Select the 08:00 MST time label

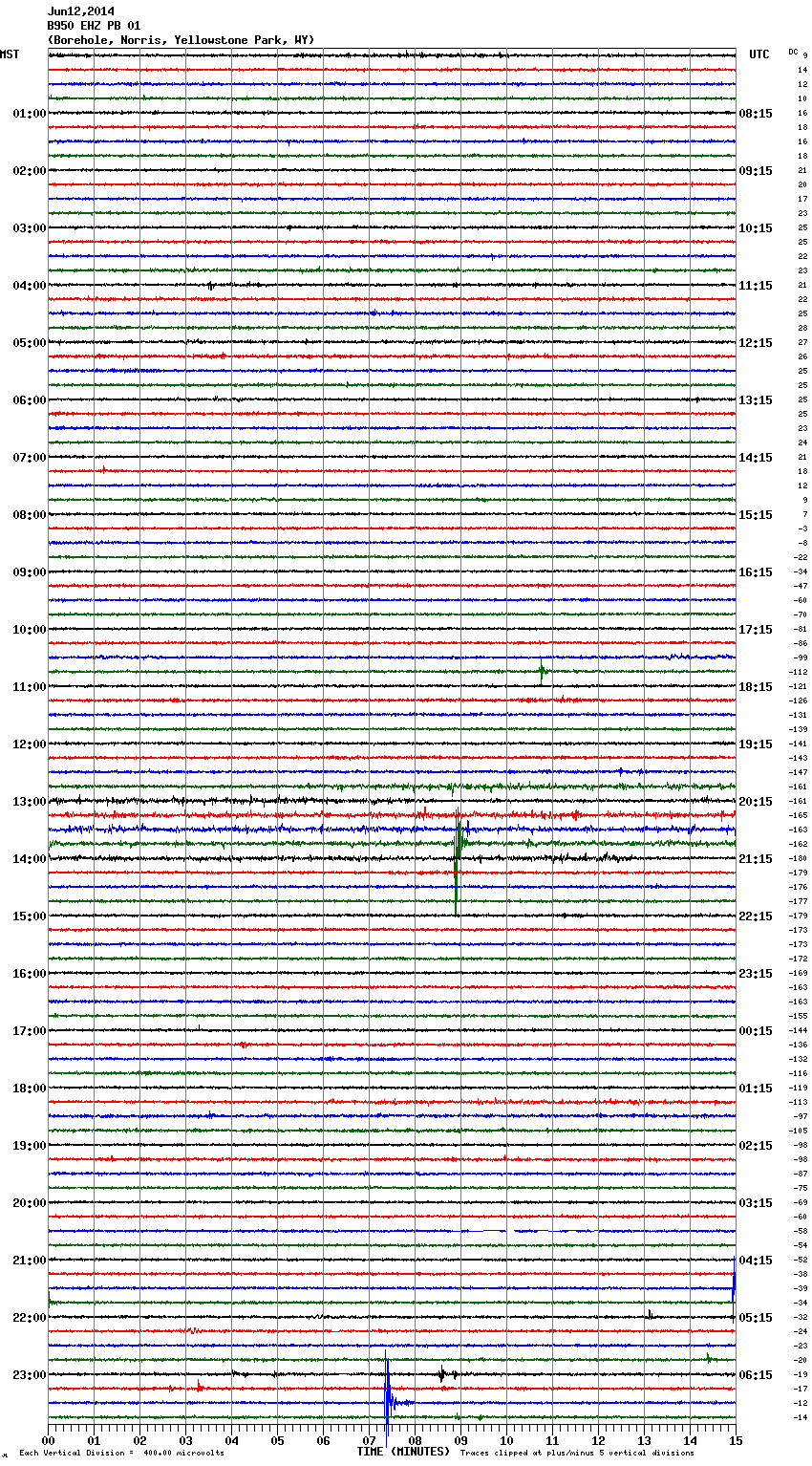pyautogui.click(x=30, y=515)
